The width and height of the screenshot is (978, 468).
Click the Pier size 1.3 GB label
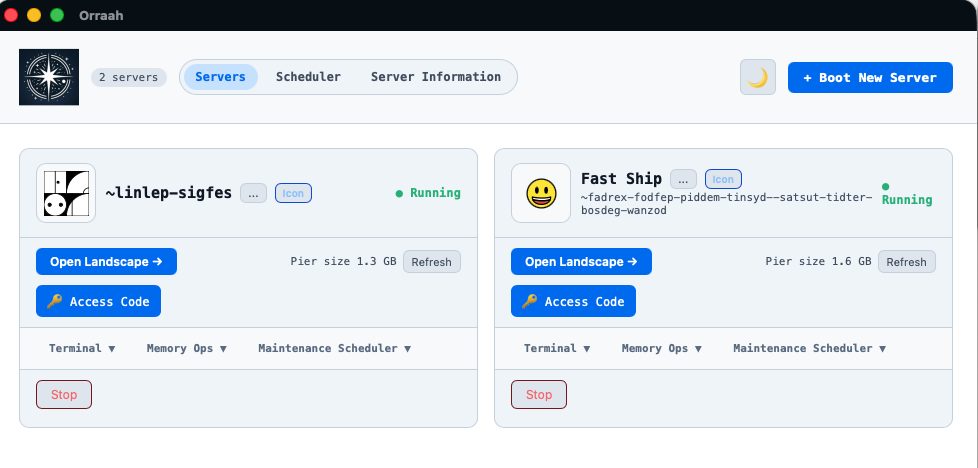pyautogui.click(x=343, y=261)
